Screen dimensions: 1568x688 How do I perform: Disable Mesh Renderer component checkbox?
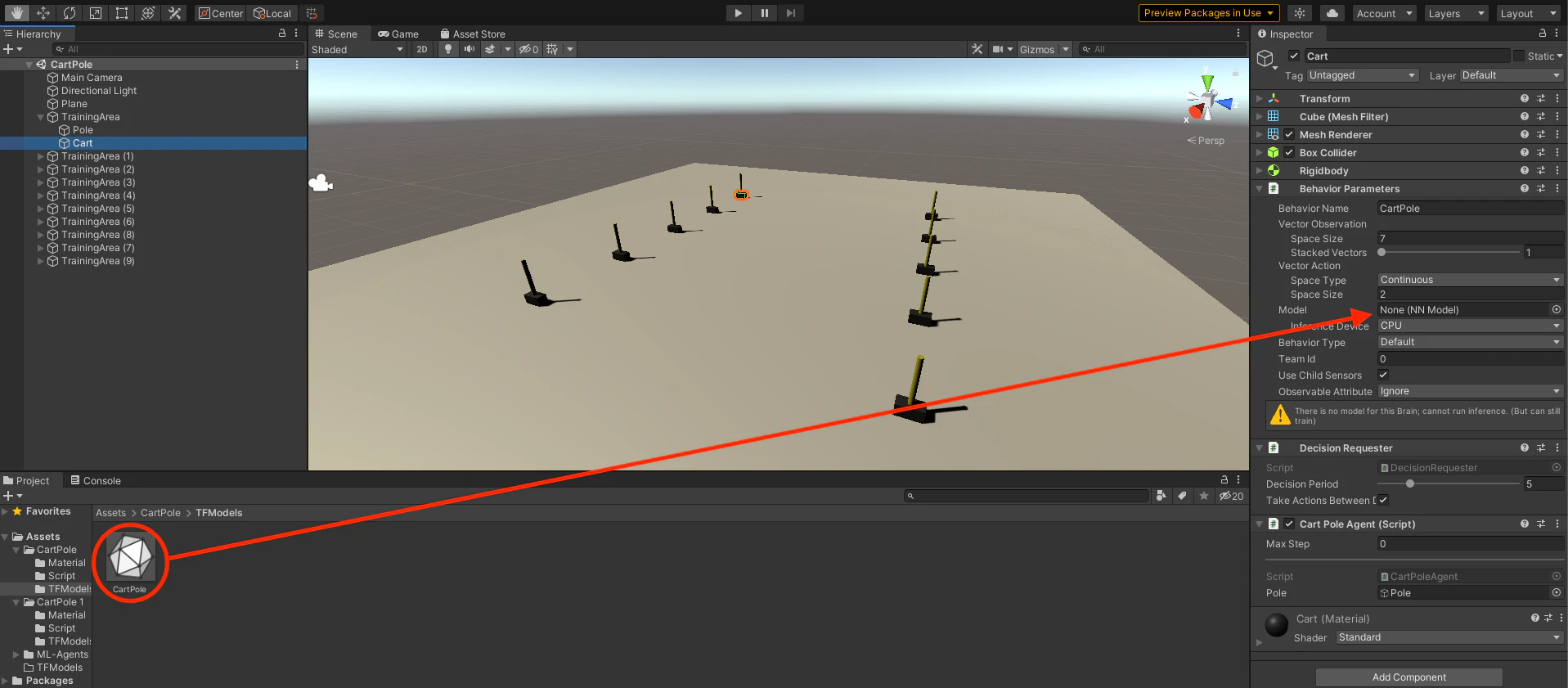point(1289,134)
